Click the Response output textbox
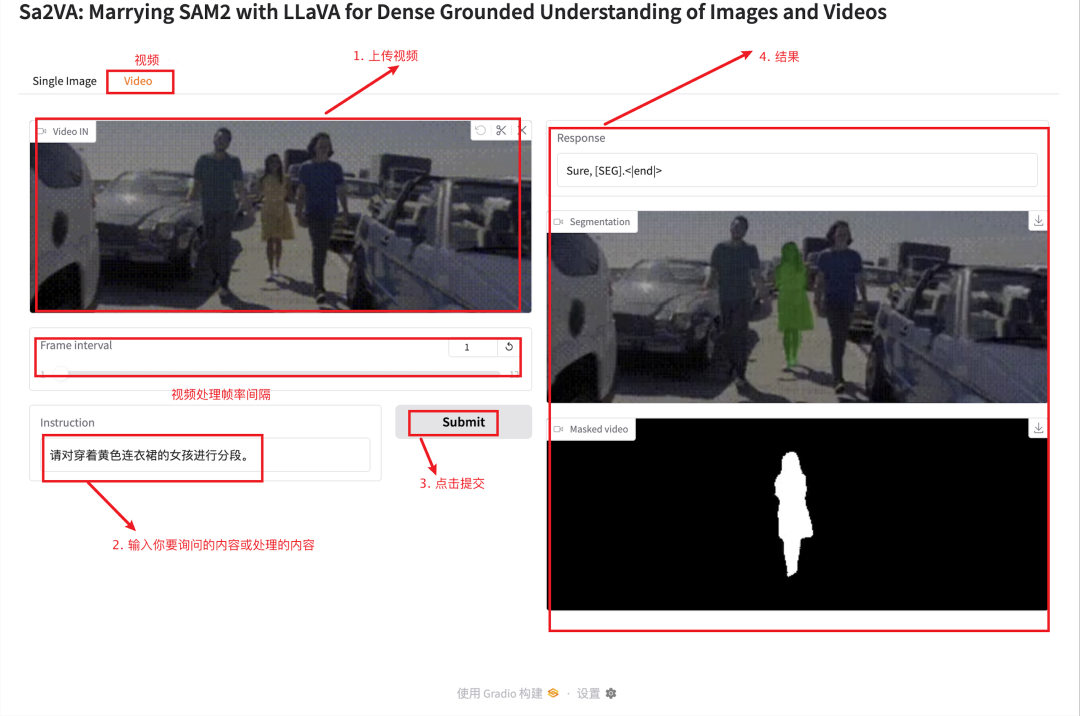Image resolution: width=1080 pixels, height=716 pixels. click(797, 170)
